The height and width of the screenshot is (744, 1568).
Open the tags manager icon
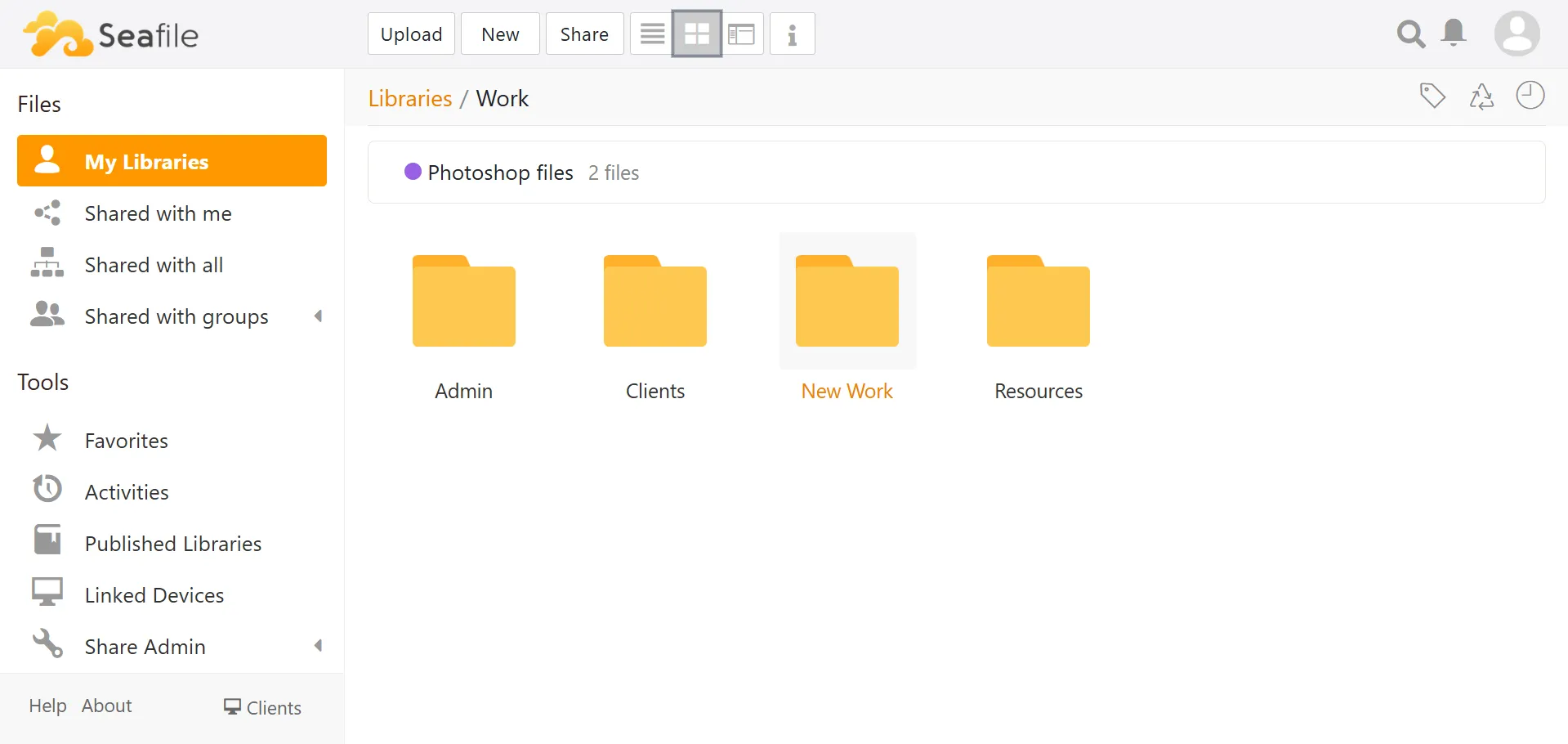pyautogui.click(x=1432, y=96)
